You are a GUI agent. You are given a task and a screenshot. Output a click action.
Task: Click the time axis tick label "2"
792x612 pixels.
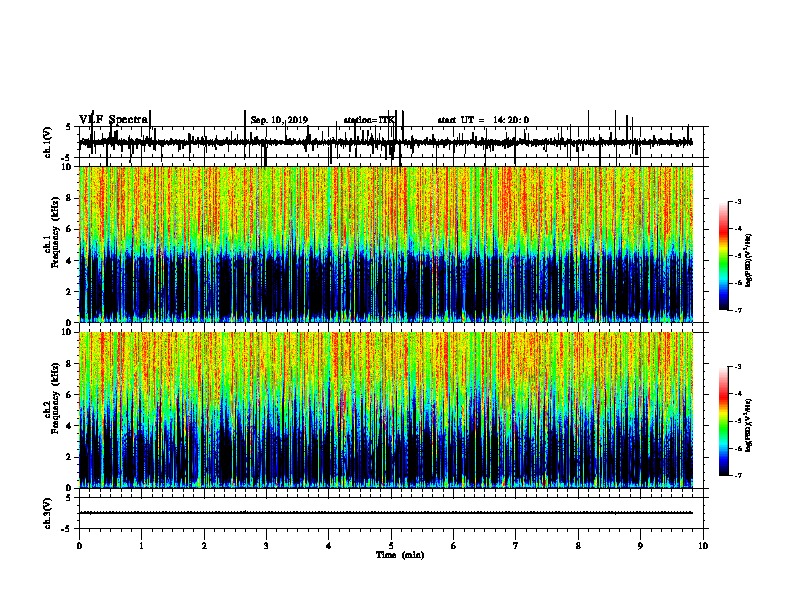tap(204, 546)
